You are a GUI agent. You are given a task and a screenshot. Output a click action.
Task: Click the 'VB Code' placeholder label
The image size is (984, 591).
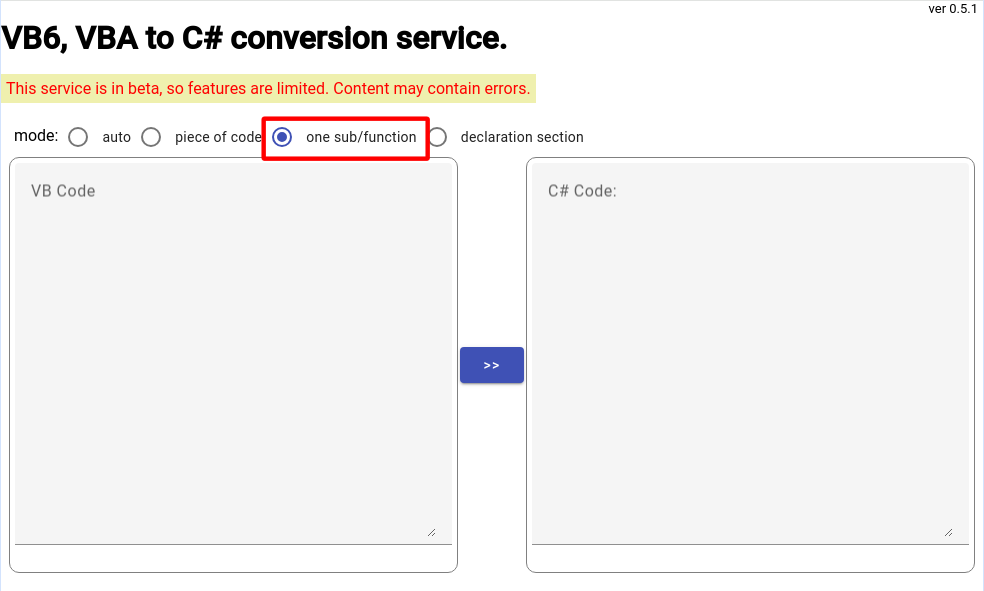click(63, 191)
